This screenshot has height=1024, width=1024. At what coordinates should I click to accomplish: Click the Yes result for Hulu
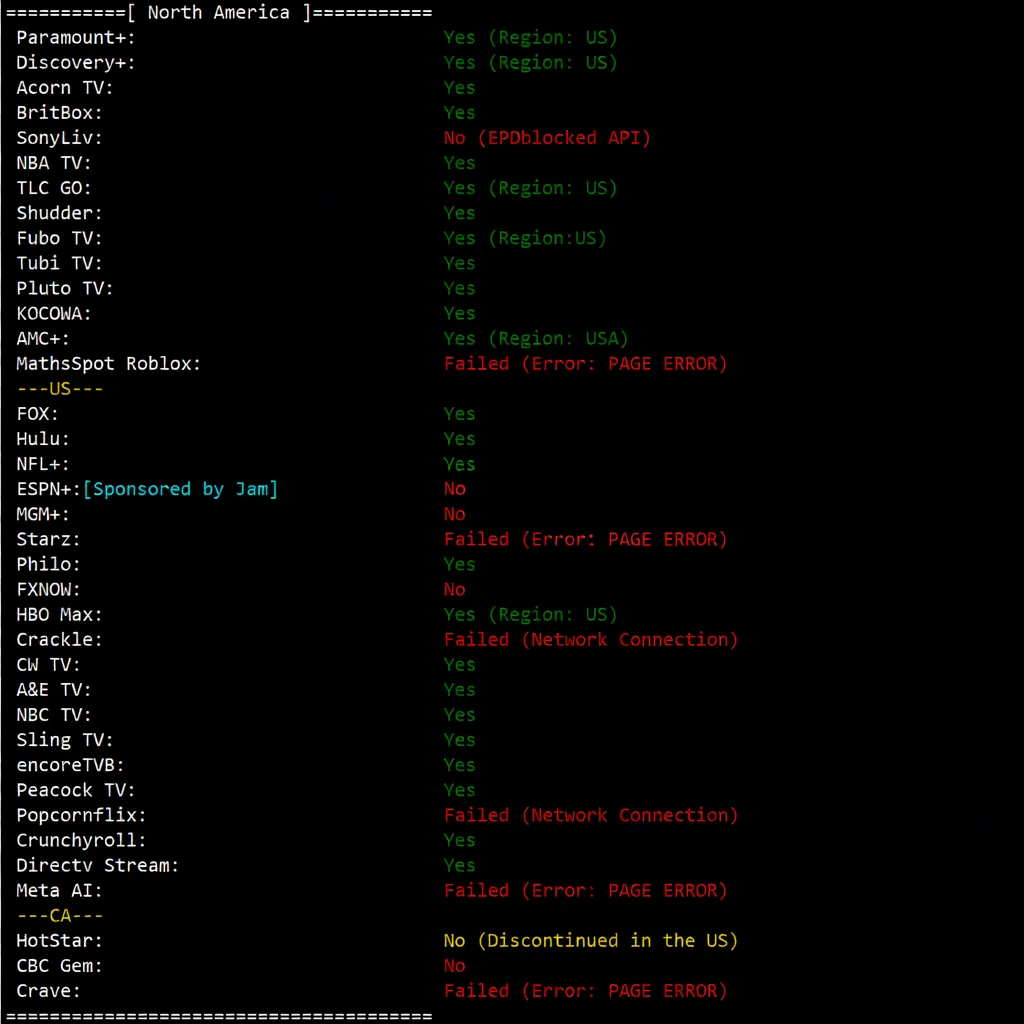[x=460, y=439]
